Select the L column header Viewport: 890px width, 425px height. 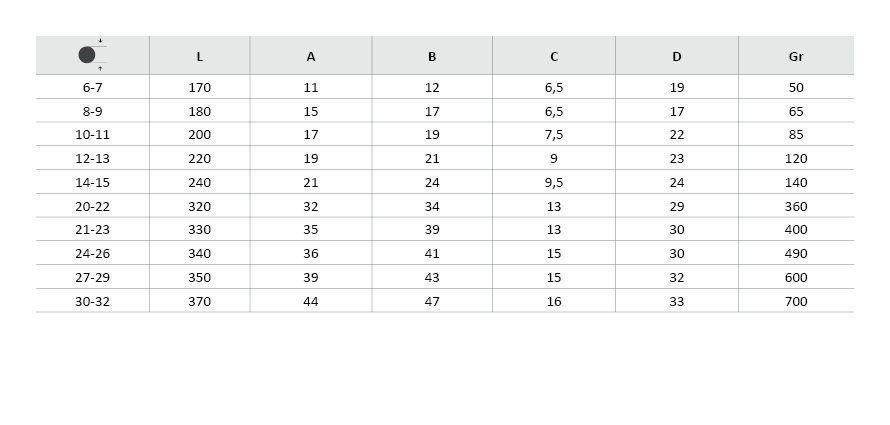[x=199, y=57]
